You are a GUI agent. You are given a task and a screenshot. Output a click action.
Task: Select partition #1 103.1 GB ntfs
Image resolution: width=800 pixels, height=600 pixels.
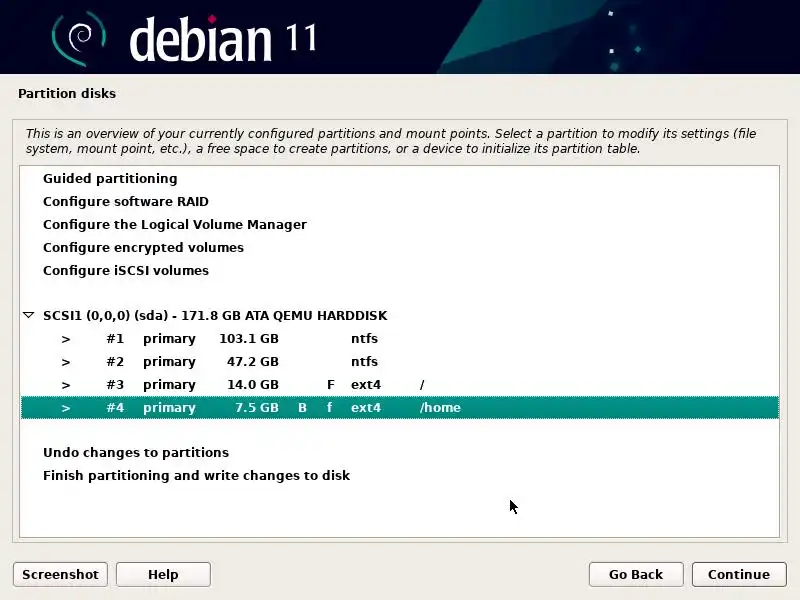click(x=399, y=339)
